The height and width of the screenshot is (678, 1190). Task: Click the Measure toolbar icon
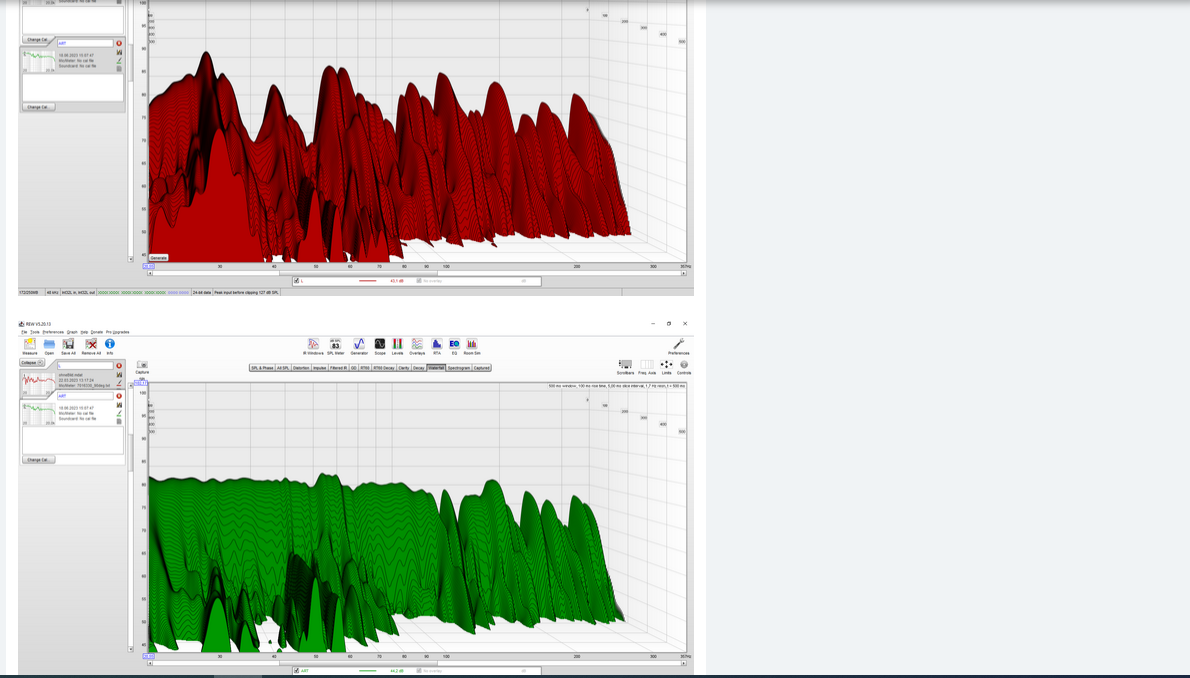(30, 345)
